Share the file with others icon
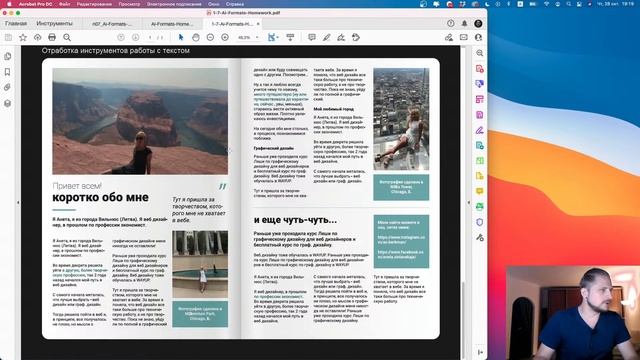The image size is (640, 360). pyautogui.click(x=449, y=38)
